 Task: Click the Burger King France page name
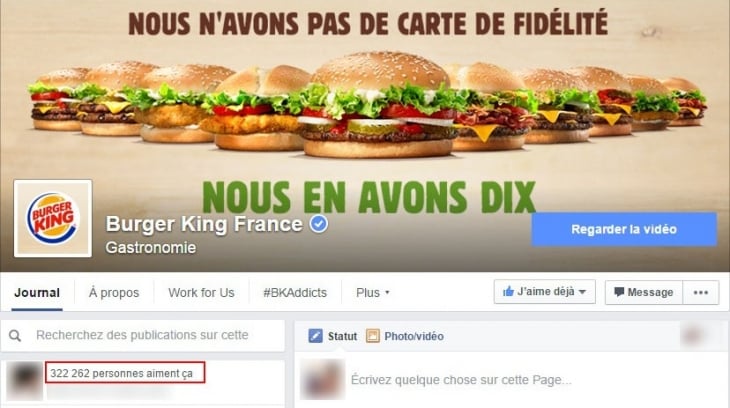pyautogui.click(x=204, y=224)
